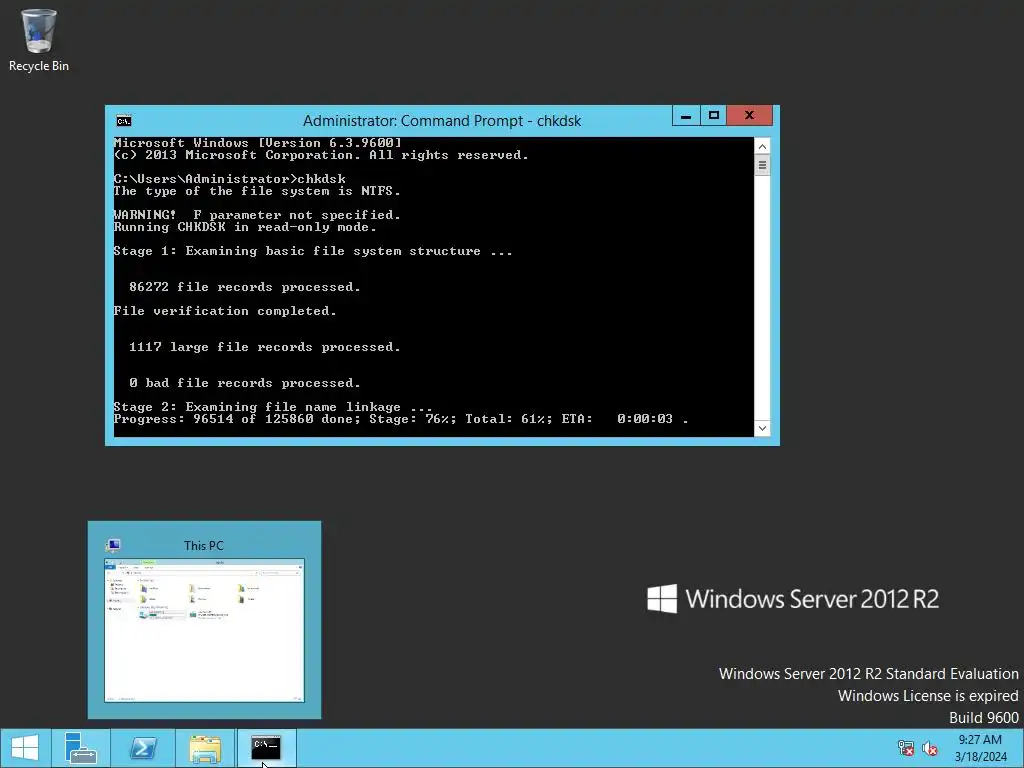This screenshot has height=768, width=1024.
Task: Click the 'Running CHKDSK in read-only mode.' line
Action: 245,227
